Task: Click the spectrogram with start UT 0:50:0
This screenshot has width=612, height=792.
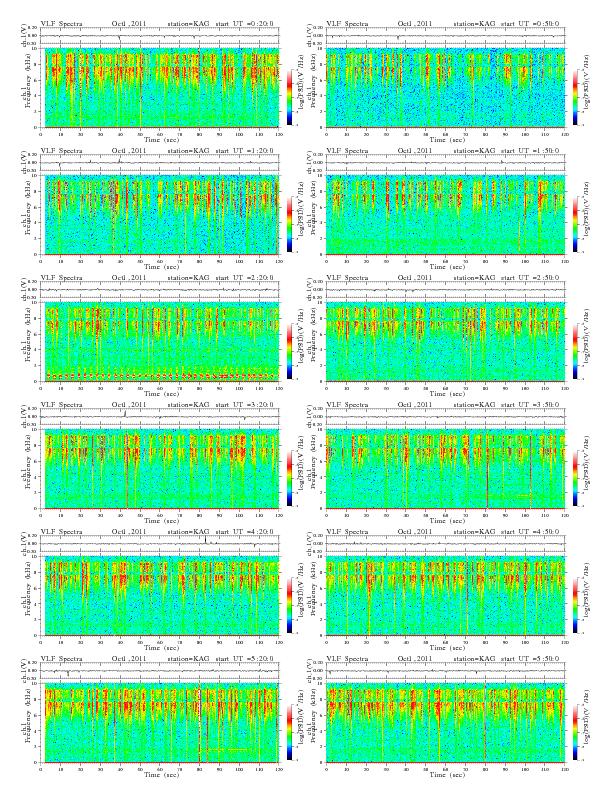Action: [x=445, y=87]
